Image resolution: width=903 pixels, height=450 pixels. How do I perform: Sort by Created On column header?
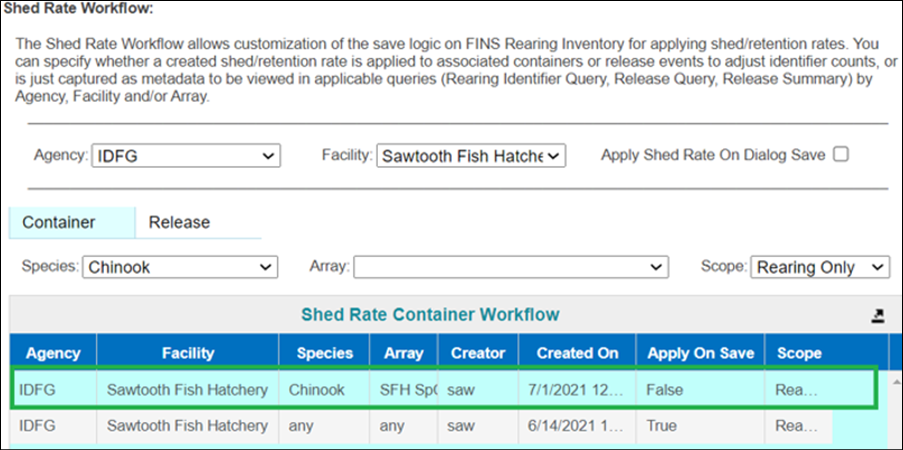pos(578,353)
